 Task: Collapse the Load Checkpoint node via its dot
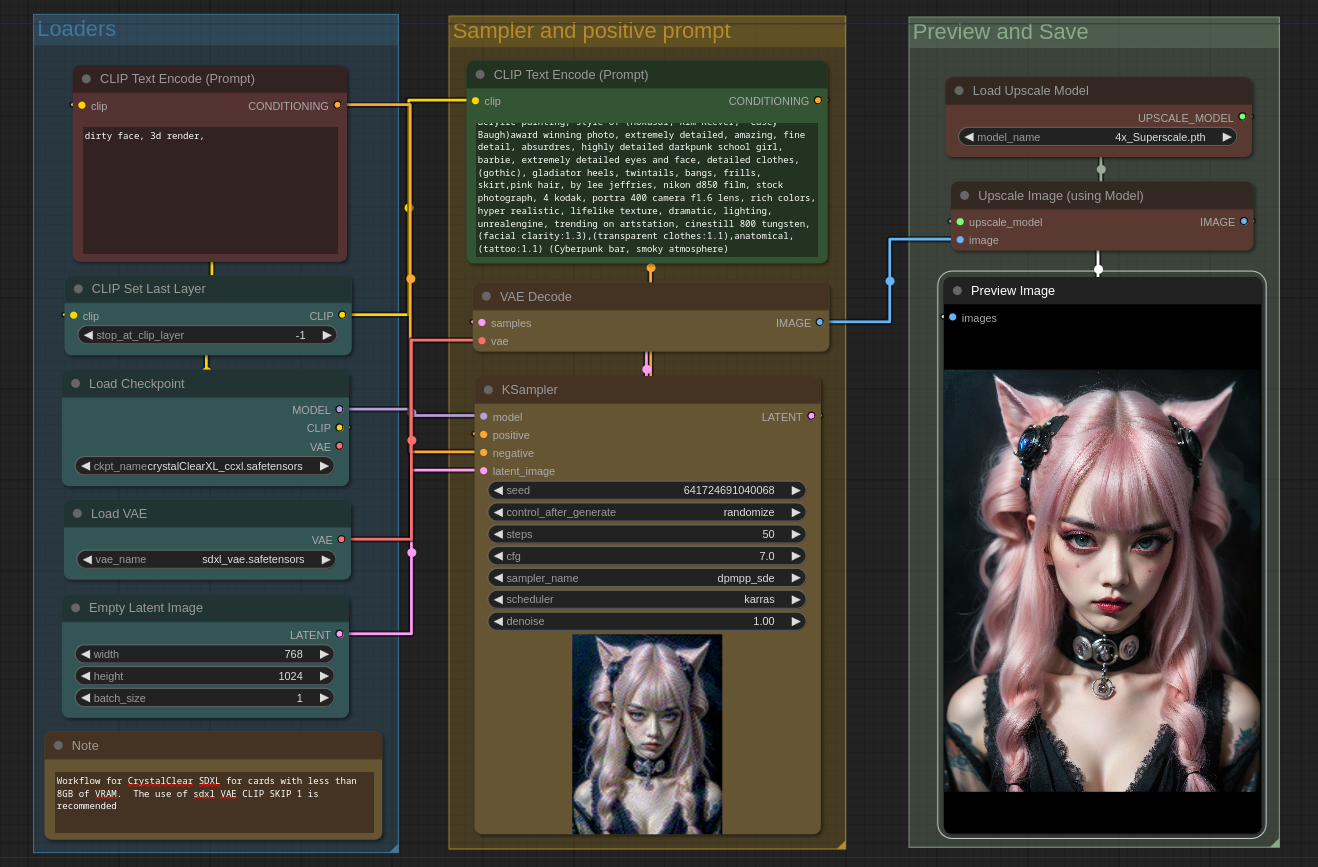[x=76, y=384]
